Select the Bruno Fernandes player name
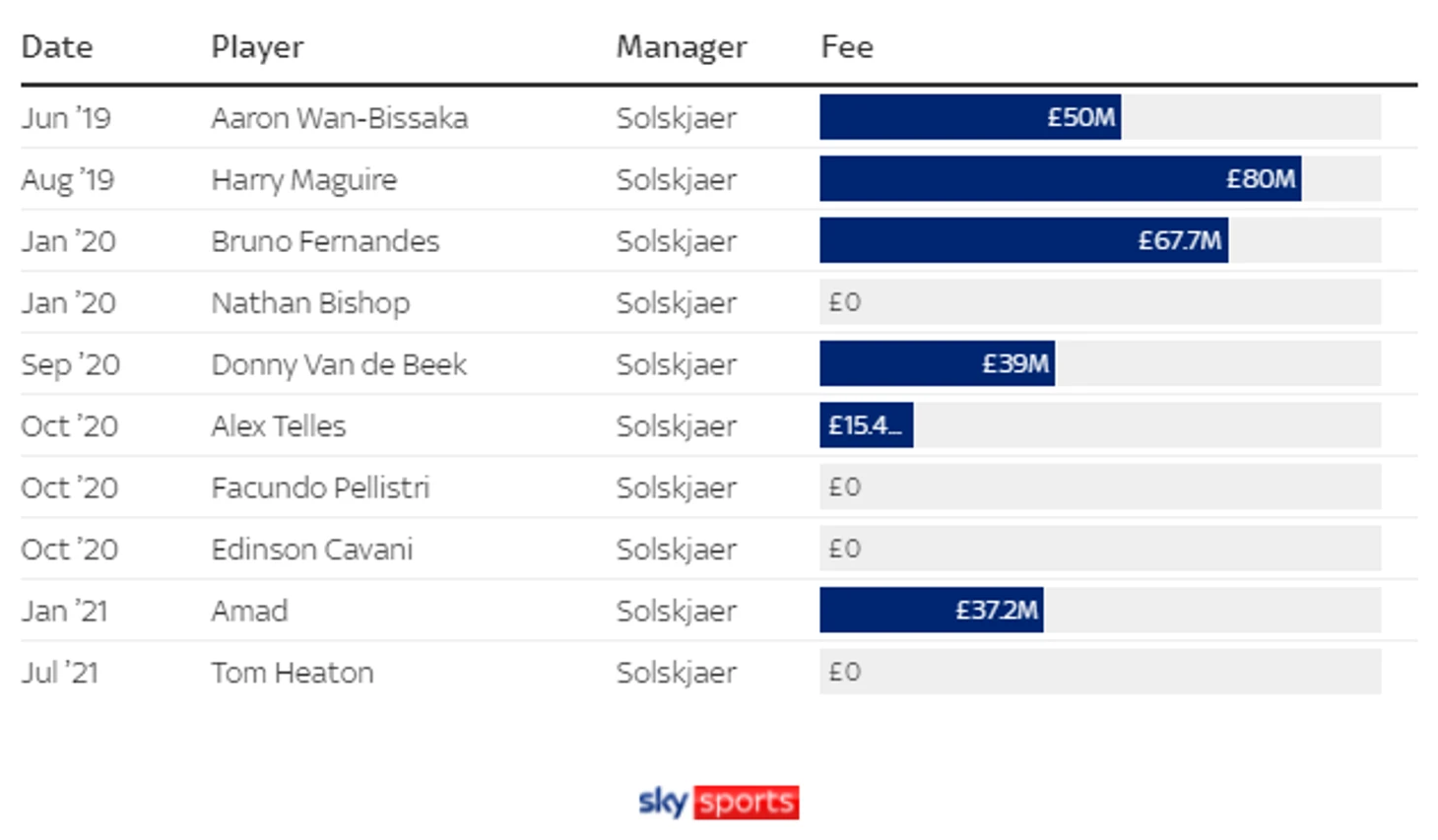 point(325,241)
